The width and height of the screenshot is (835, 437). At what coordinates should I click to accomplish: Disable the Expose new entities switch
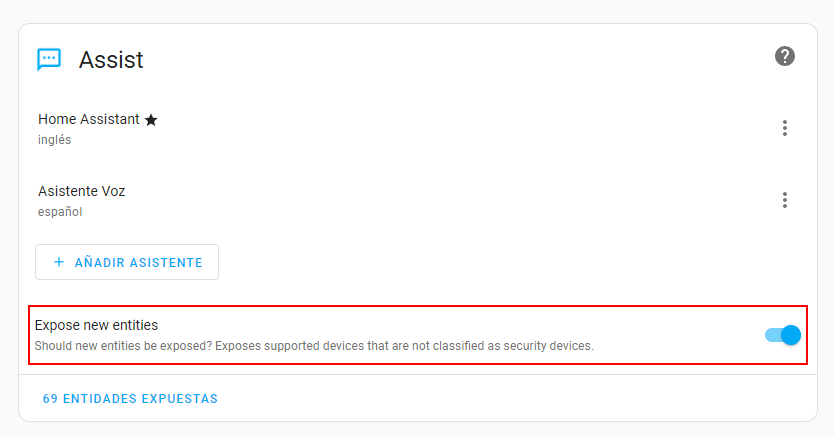point(783,335)
